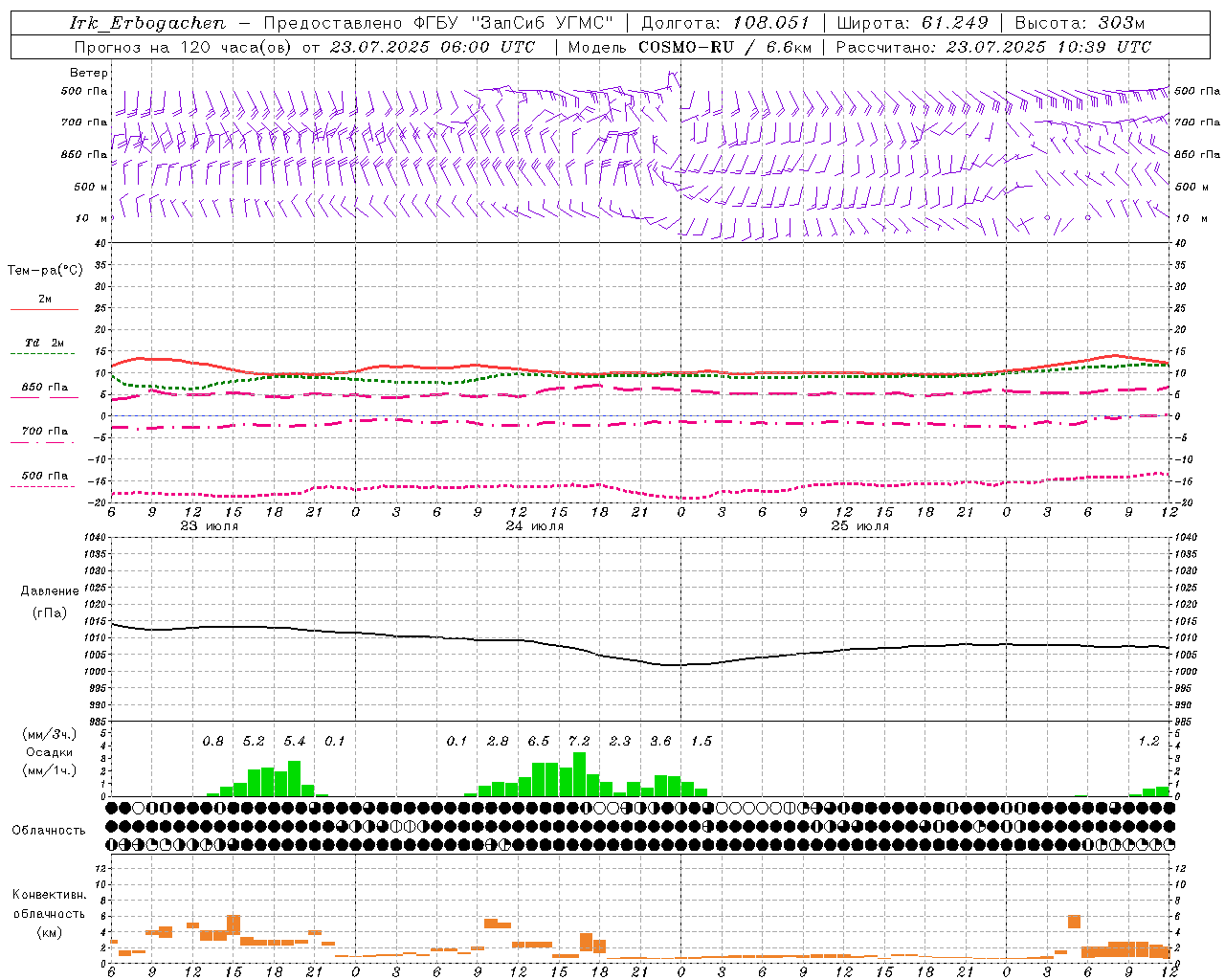This screenshot has width=1225, height=980.
Task: Click the Тем-ра(°C) panel label
Action: pyautogui.click(x=45, y=271)
